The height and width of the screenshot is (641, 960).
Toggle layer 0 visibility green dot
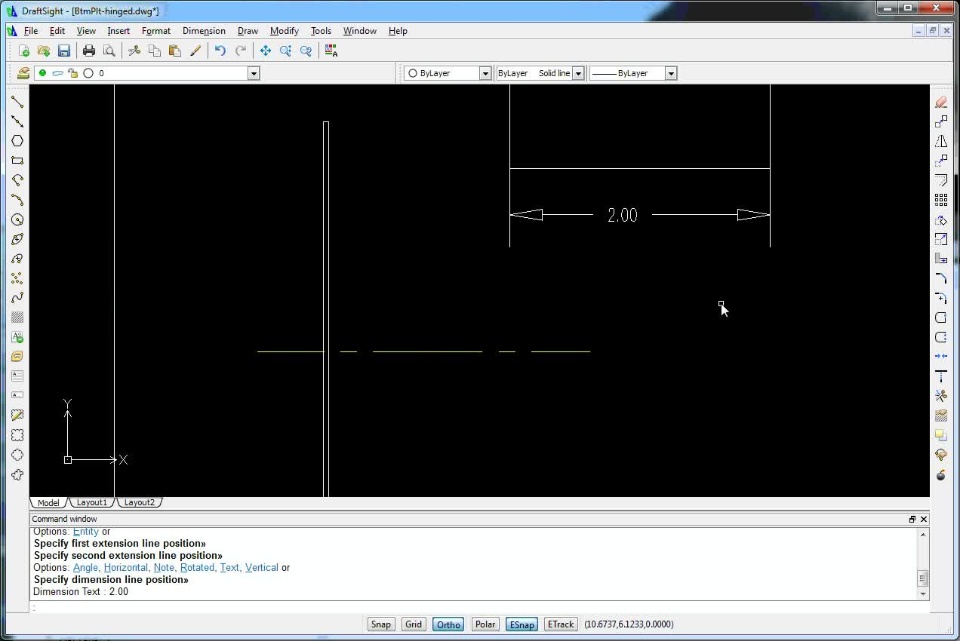[42, 73]
